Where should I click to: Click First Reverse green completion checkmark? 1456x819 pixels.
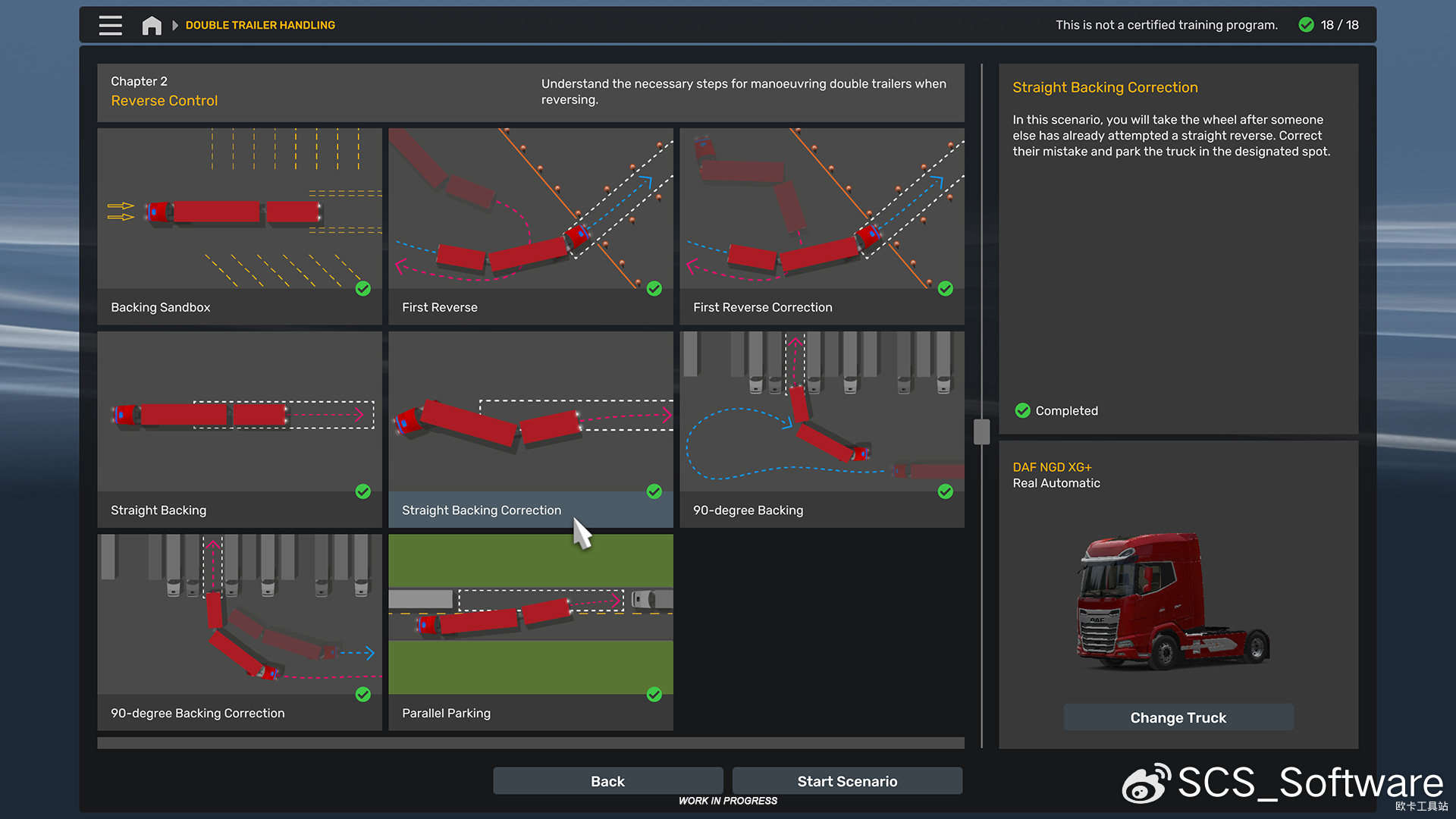click(654, 288)
